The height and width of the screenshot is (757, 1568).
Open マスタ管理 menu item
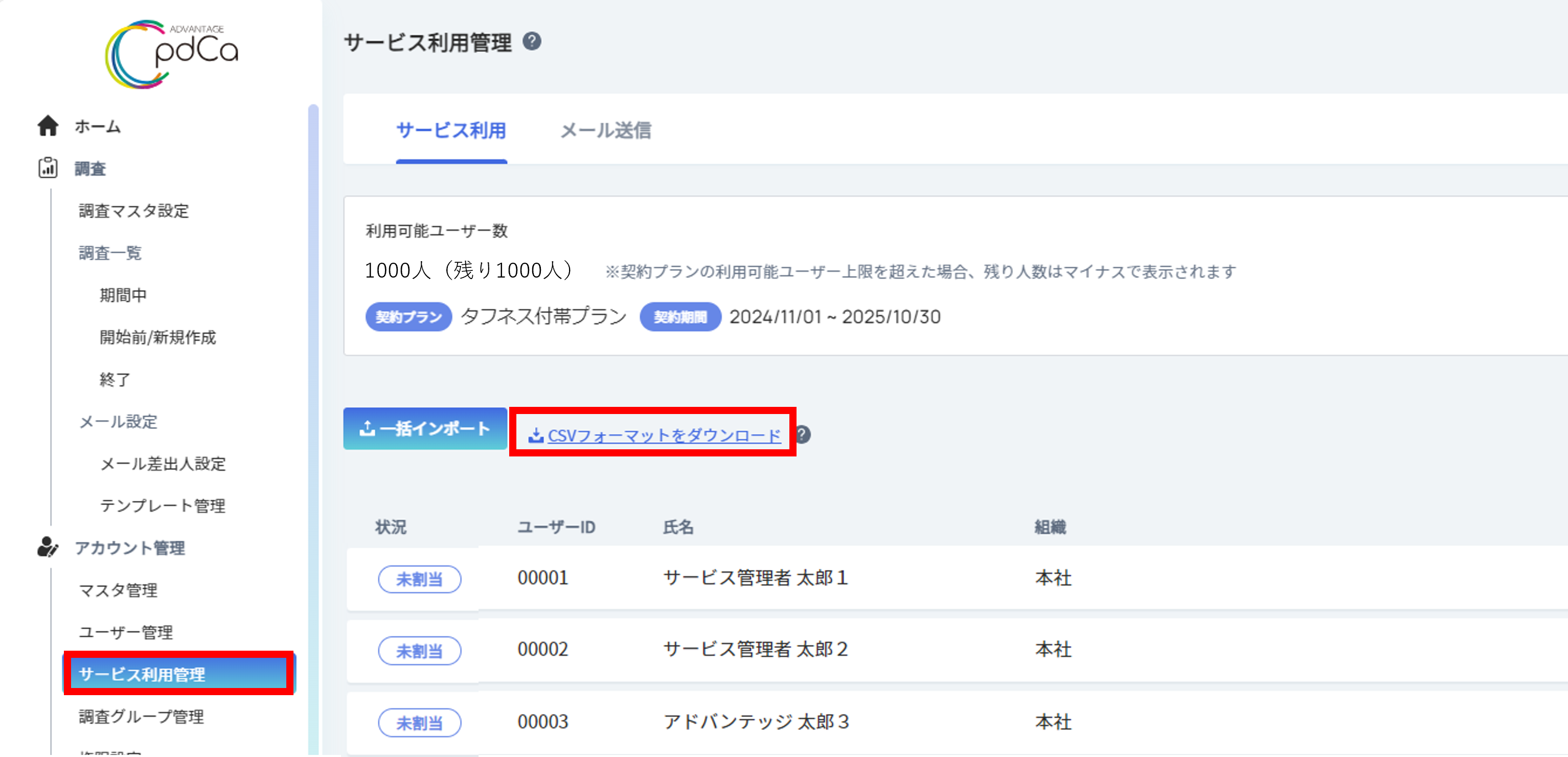pos(118,590)
